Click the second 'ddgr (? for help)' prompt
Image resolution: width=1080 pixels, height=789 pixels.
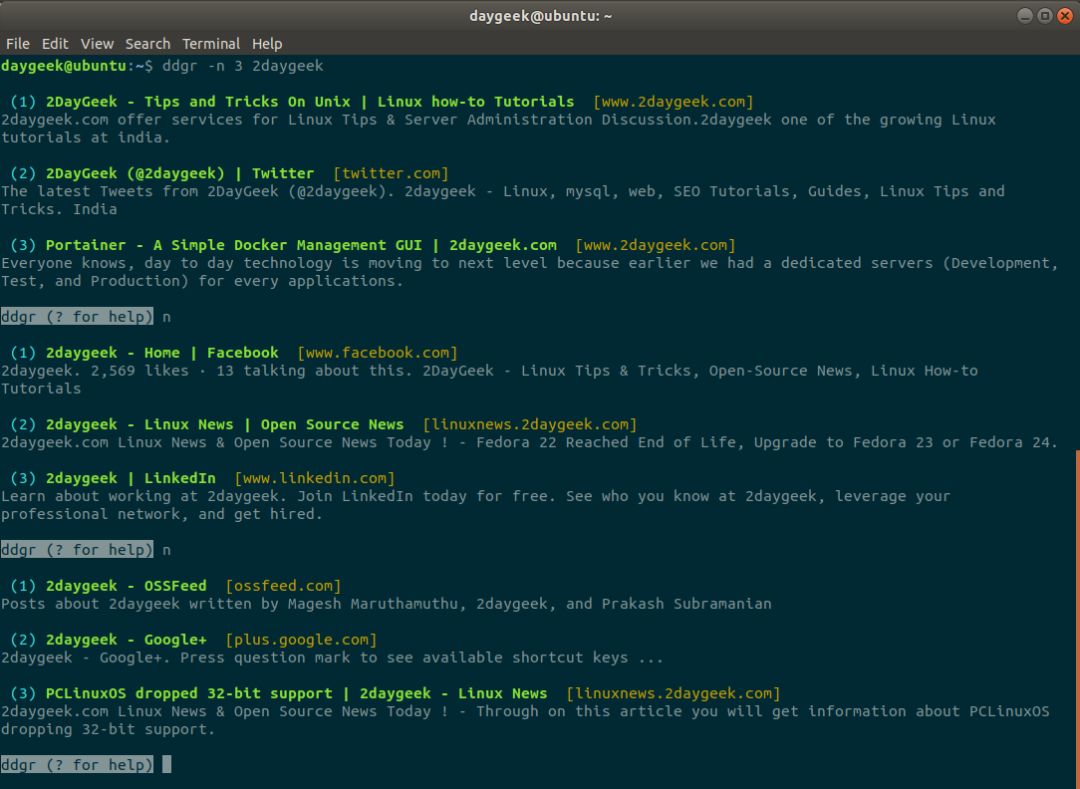76,549
